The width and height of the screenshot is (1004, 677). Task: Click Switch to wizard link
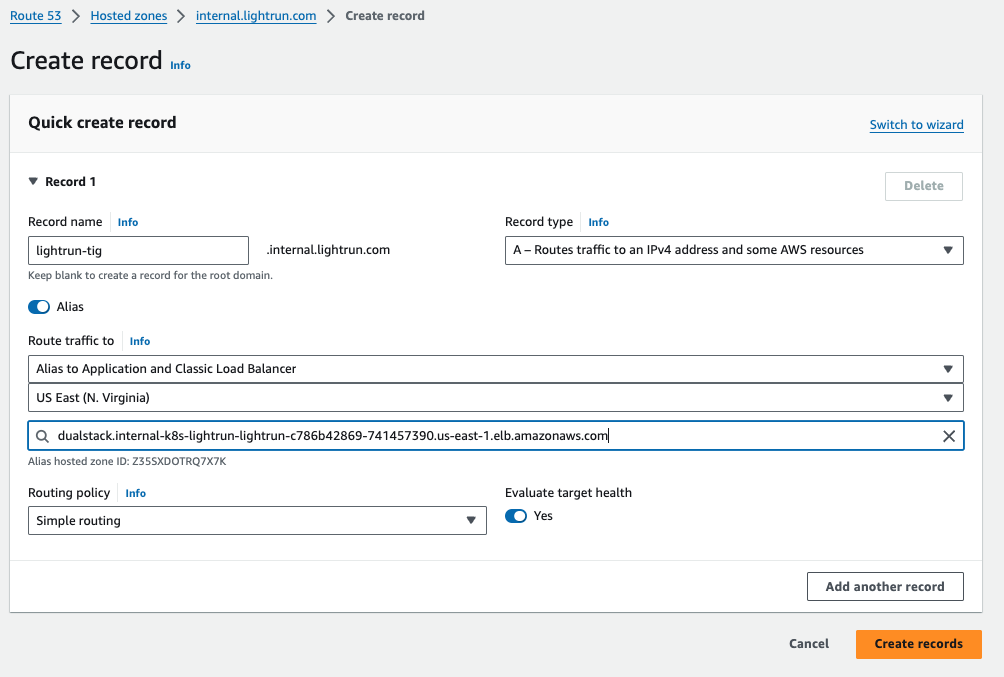pos(916,125)
